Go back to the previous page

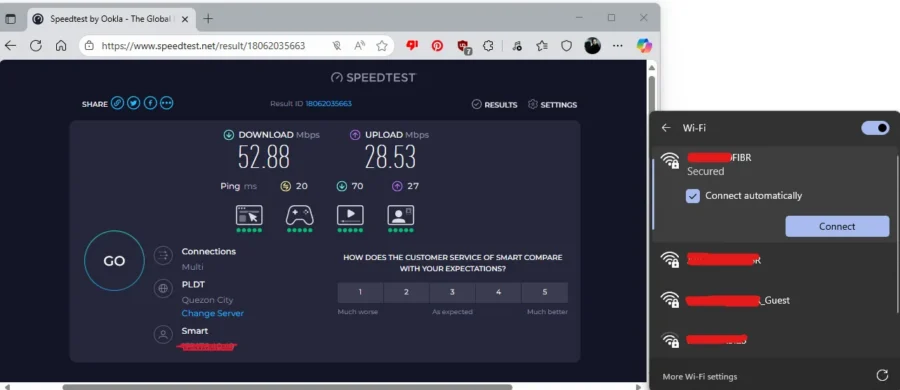(10, 46)
